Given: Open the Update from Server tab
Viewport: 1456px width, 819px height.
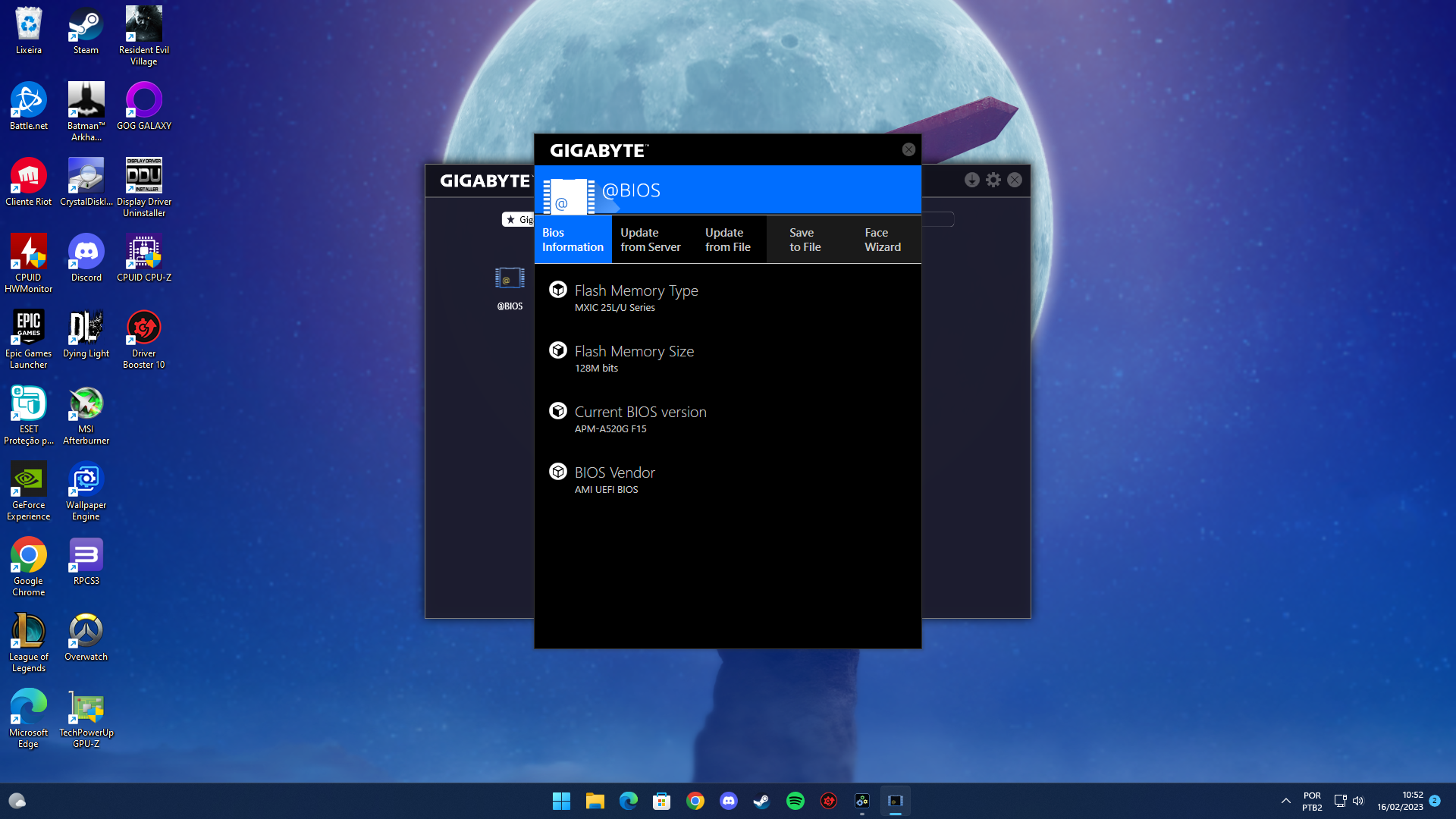Looking at the screenshot, I should tap(651, 240).
